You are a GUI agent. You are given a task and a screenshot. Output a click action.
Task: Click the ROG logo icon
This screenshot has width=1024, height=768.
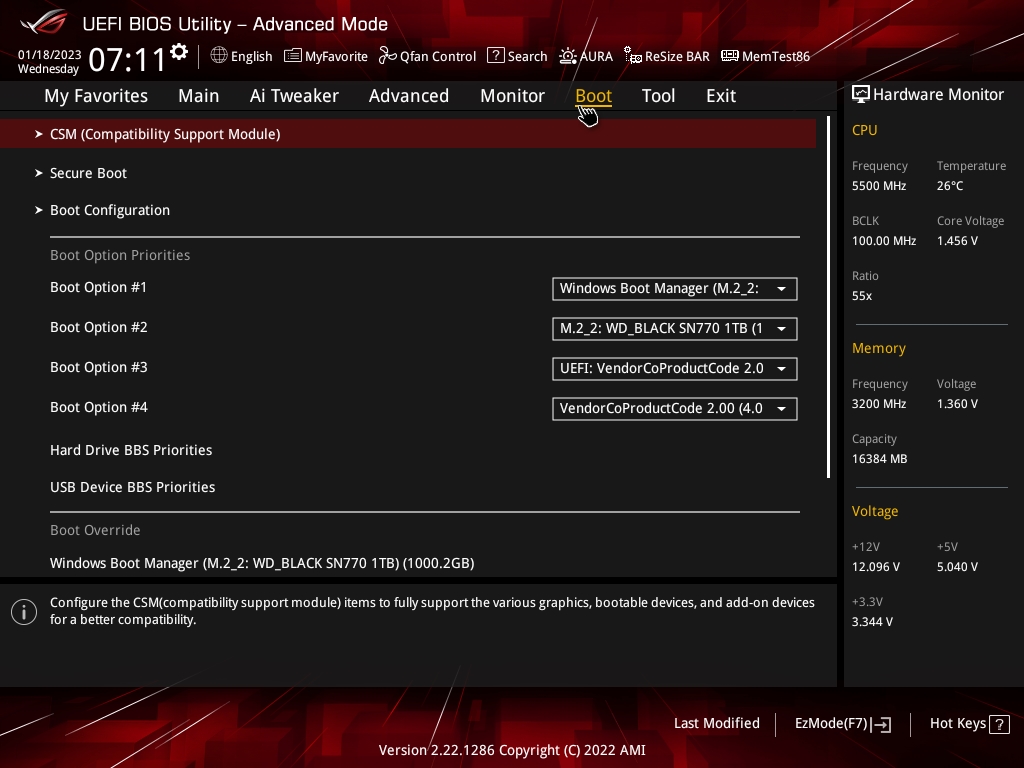pos(44,22)
